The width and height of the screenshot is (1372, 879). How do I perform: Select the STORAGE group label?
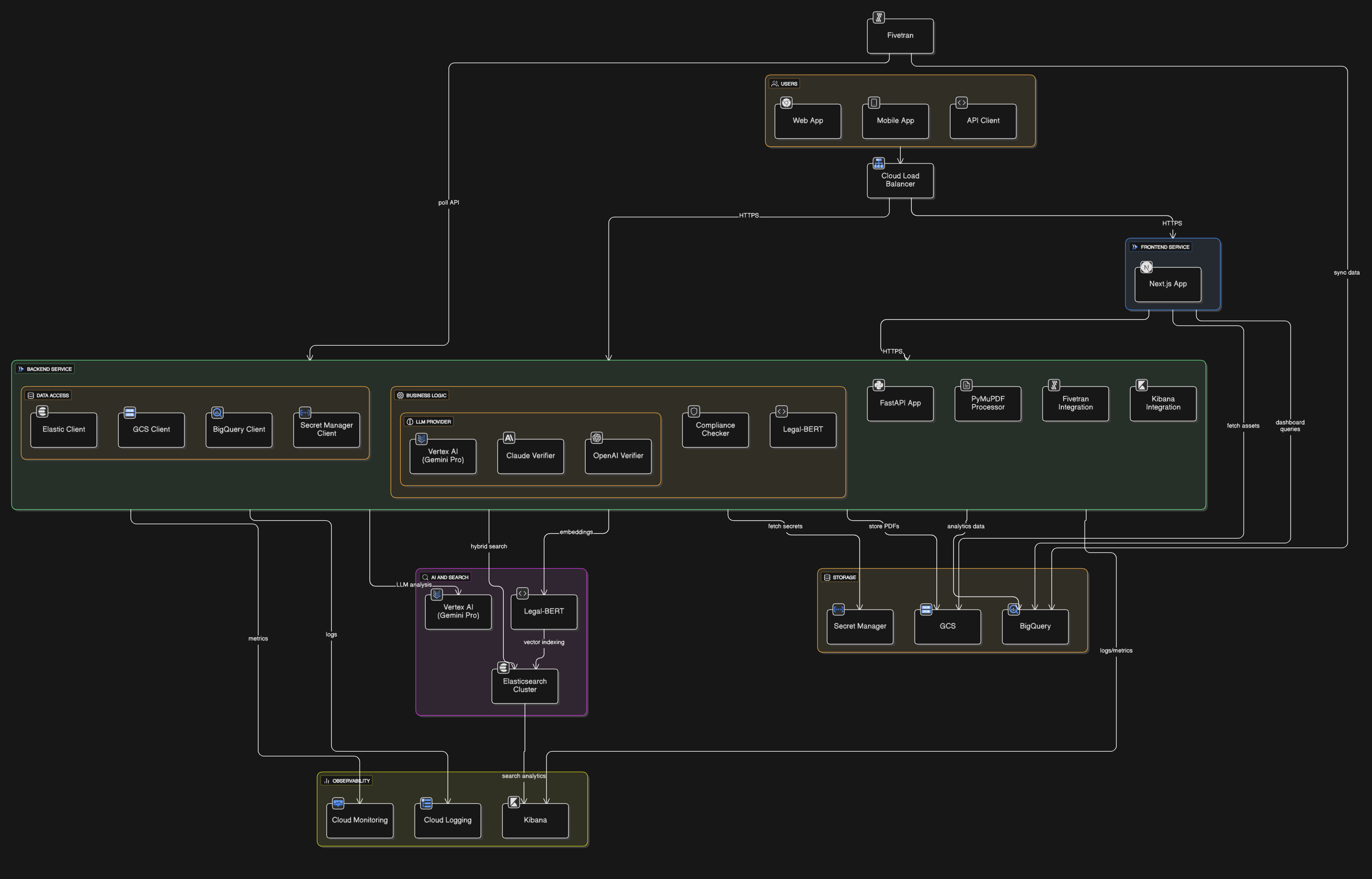[839, 577]
